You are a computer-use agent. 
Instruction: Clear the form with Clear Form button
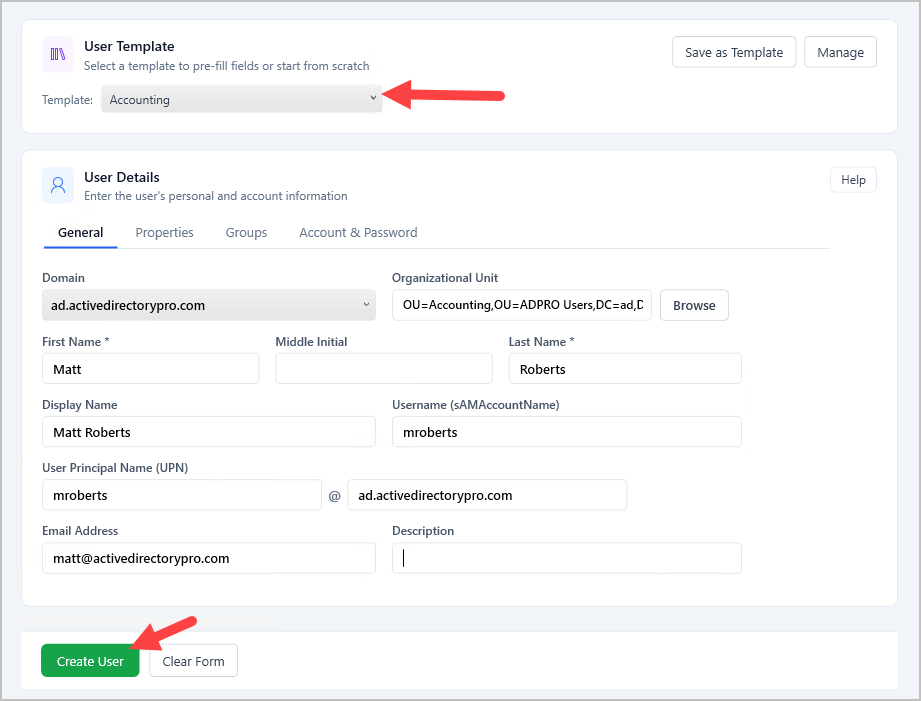pyautogui.click(x=193, y=660)
